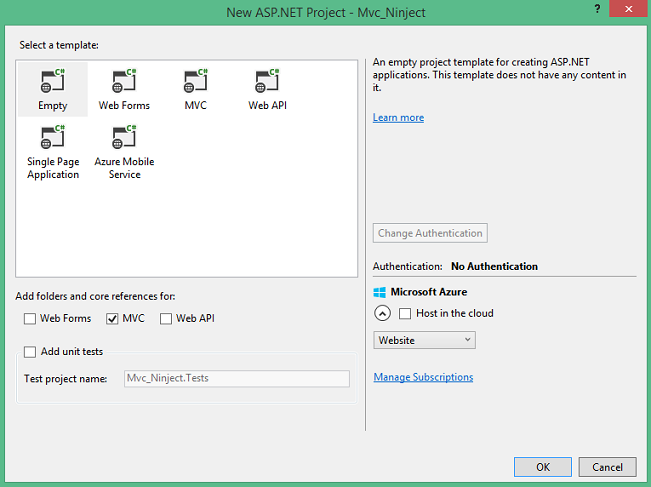
Task: Open the dialog help question mark
Action: pos(597,9)
